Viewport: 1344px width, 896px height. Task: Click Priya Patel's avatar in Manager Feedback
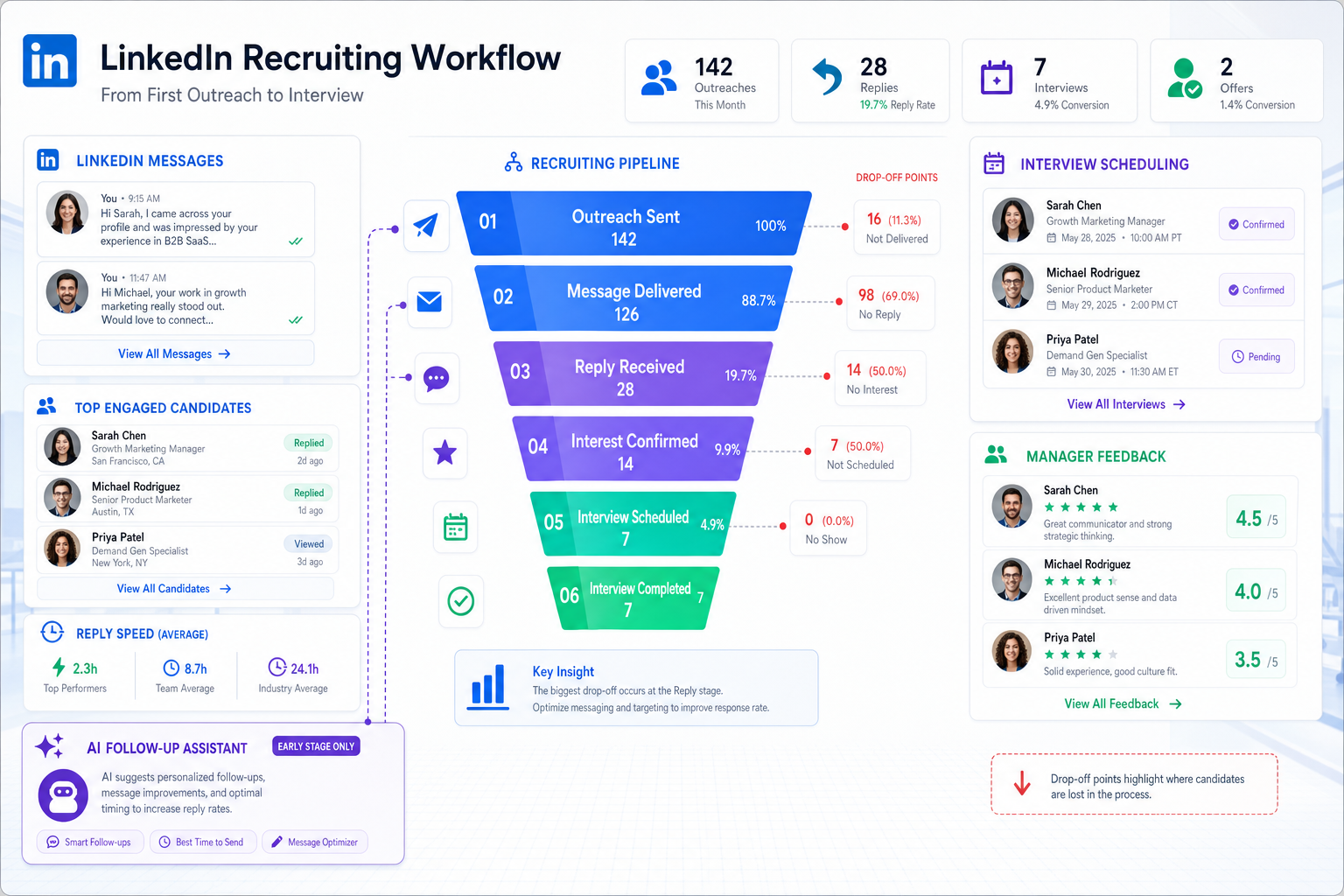pyautogui.click(x=1011, y=652)
